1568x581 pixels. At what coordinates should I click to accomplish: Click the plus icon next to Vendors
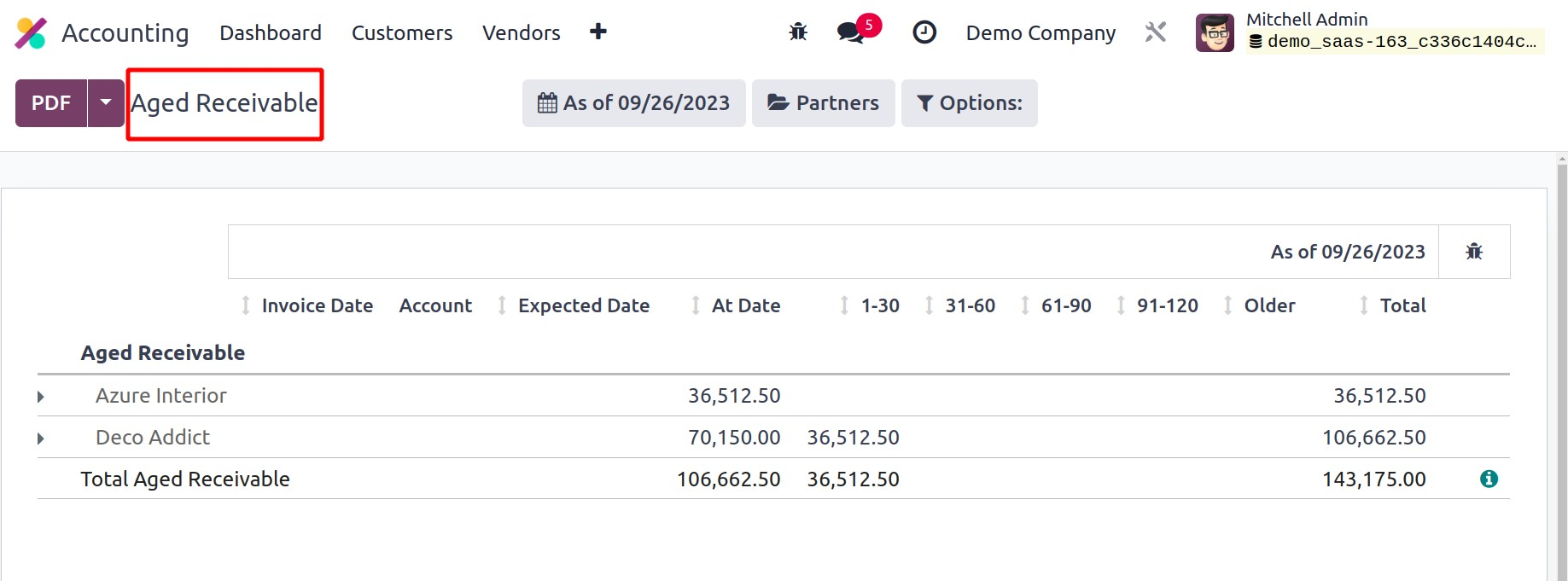598,32
